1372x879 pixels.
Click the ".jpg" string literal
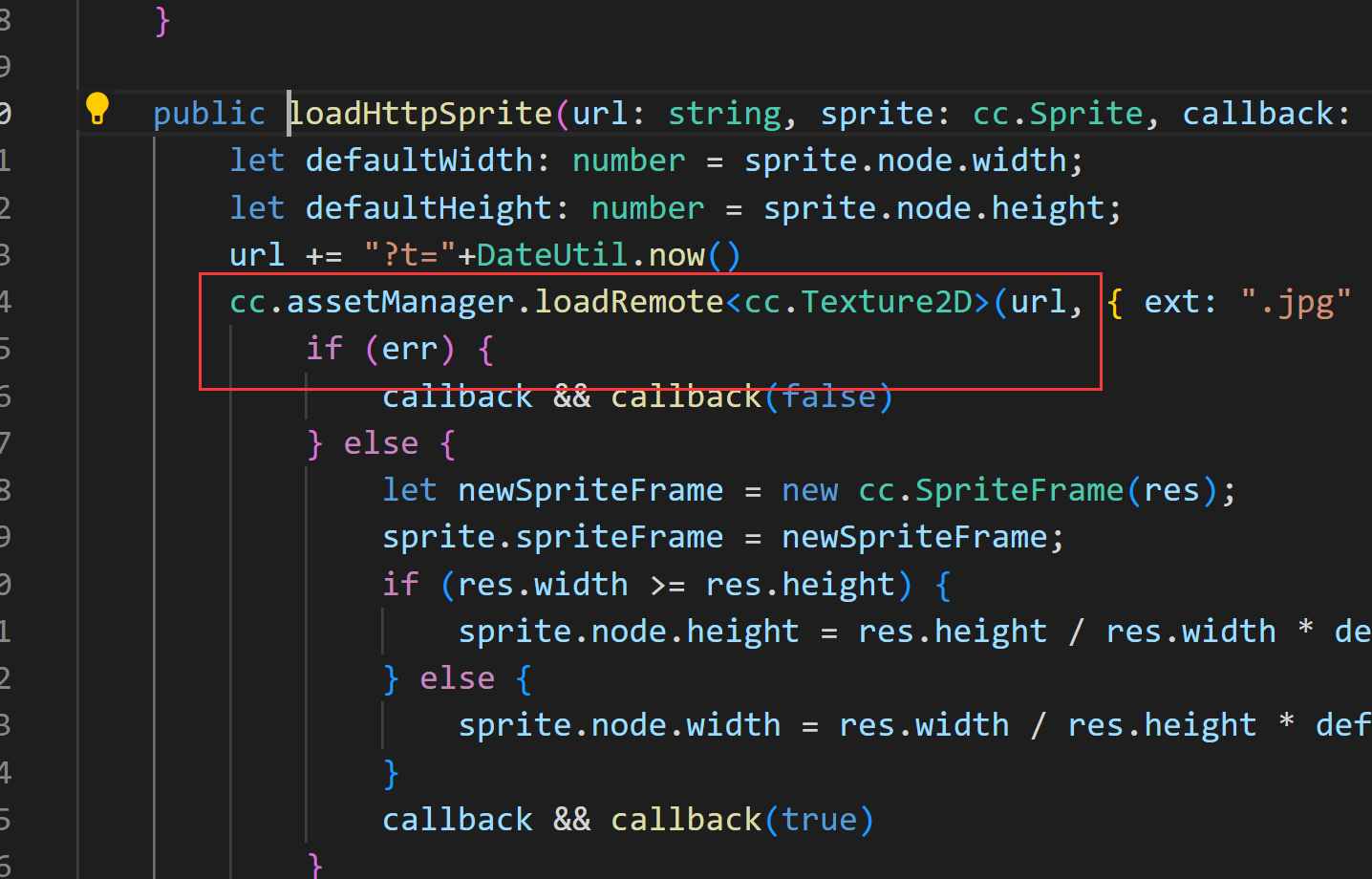click(1297, 302)
